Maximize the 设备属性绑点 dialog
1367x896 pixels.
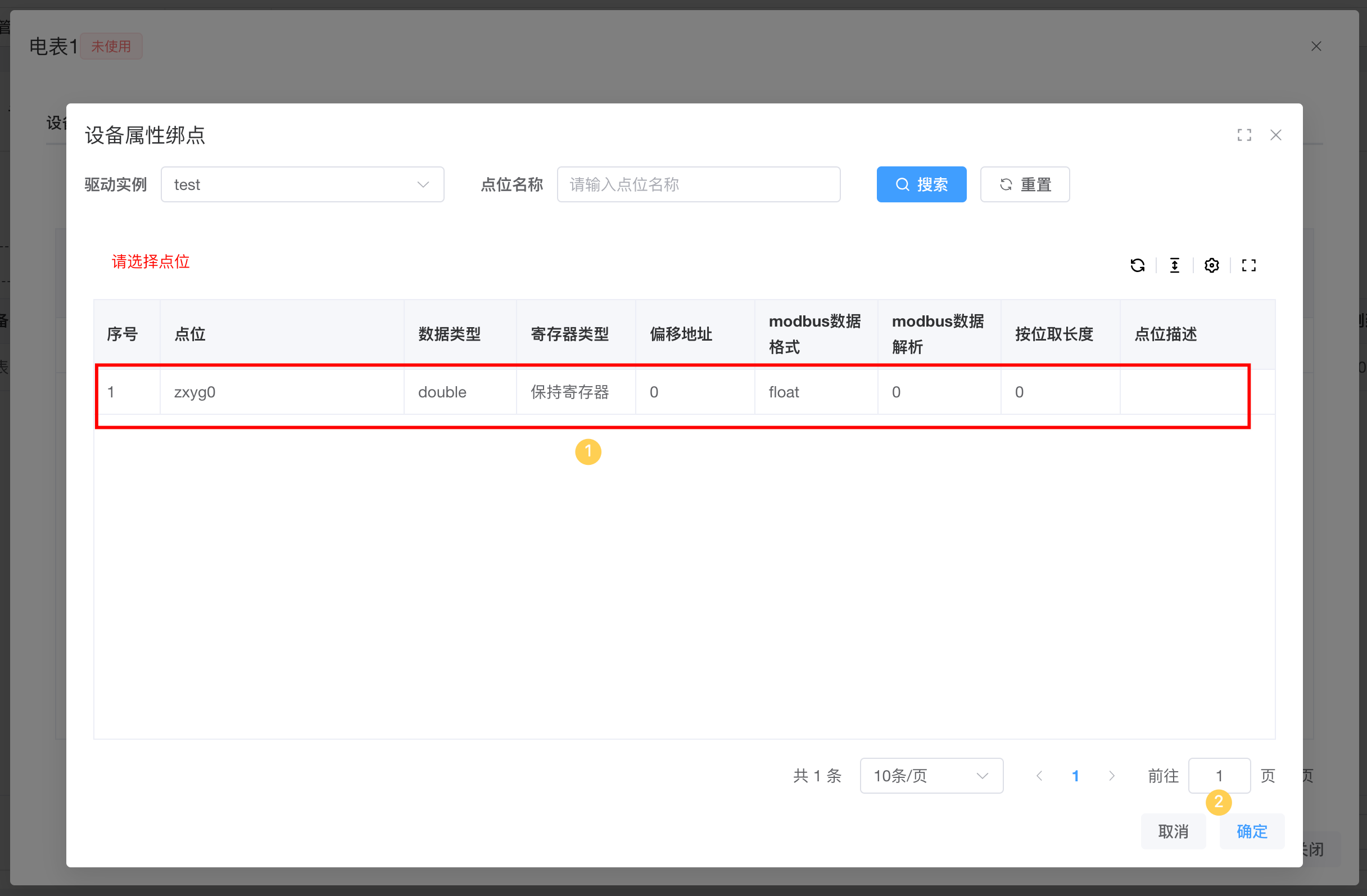(1244, 135)
